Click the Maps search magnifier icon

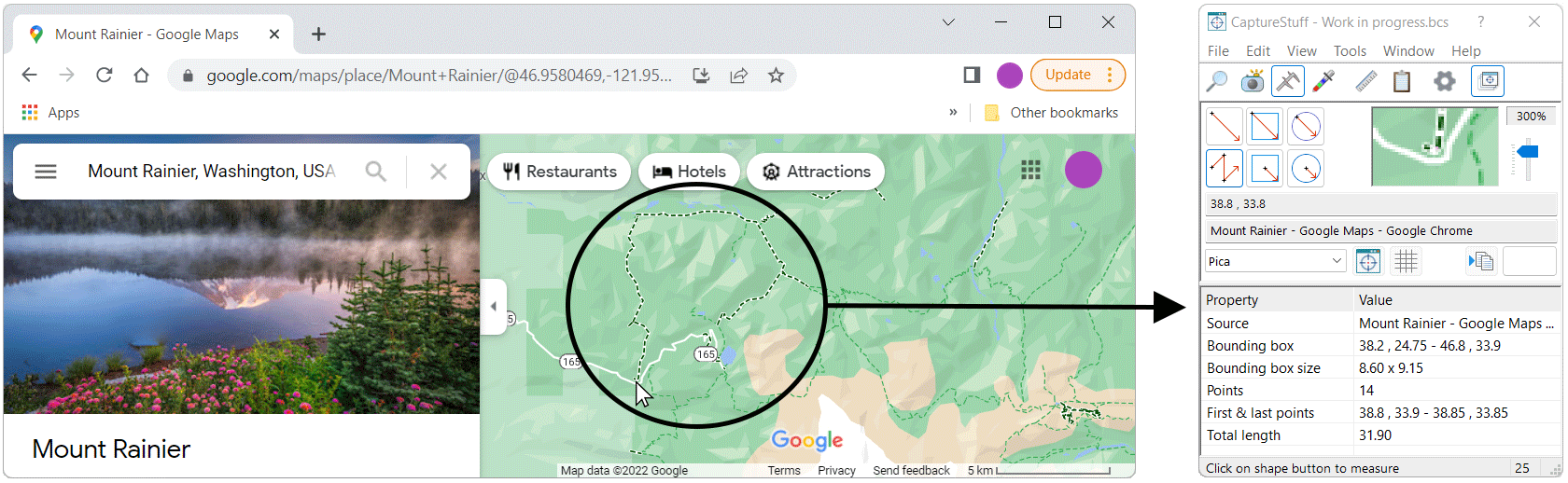pos(375,172)
